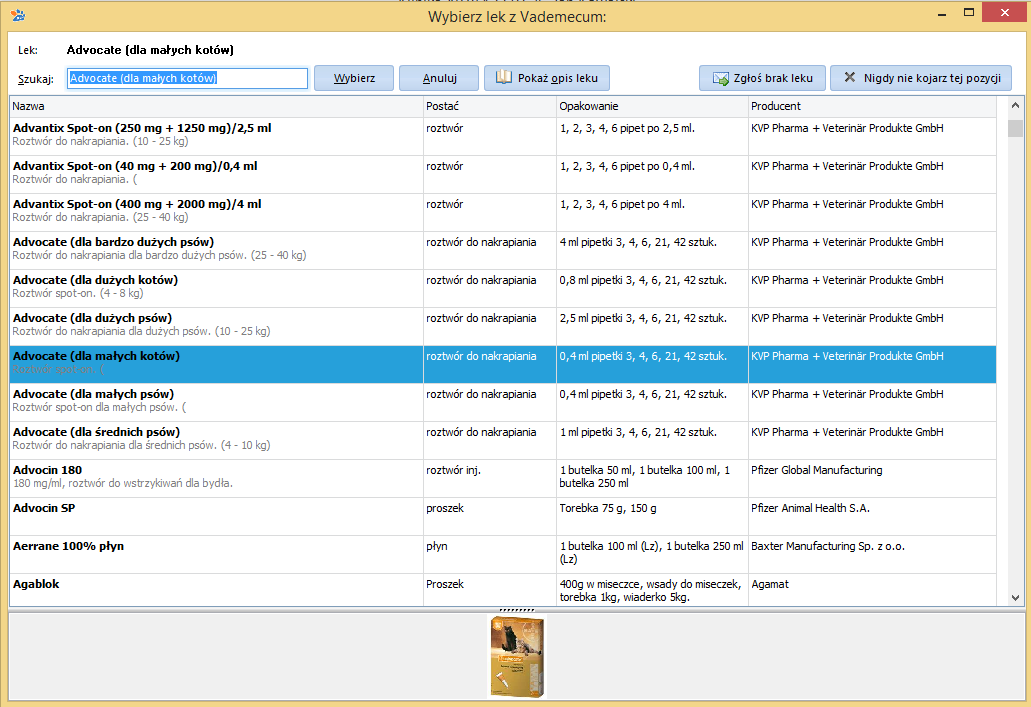Click the drug list scrollbar thumb
The height and width of the screenshot is (707, 1031).
(1015, 128)
